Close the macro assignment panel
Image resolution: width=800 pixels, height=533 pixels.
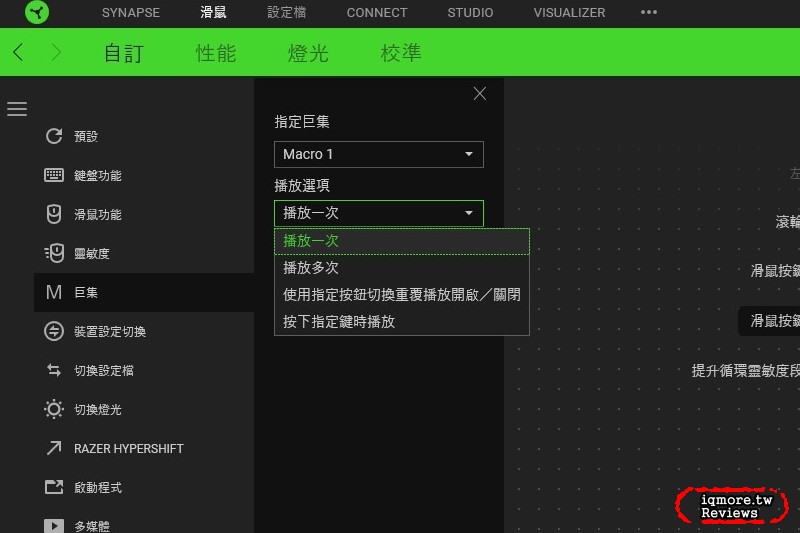tap(480, 93)
